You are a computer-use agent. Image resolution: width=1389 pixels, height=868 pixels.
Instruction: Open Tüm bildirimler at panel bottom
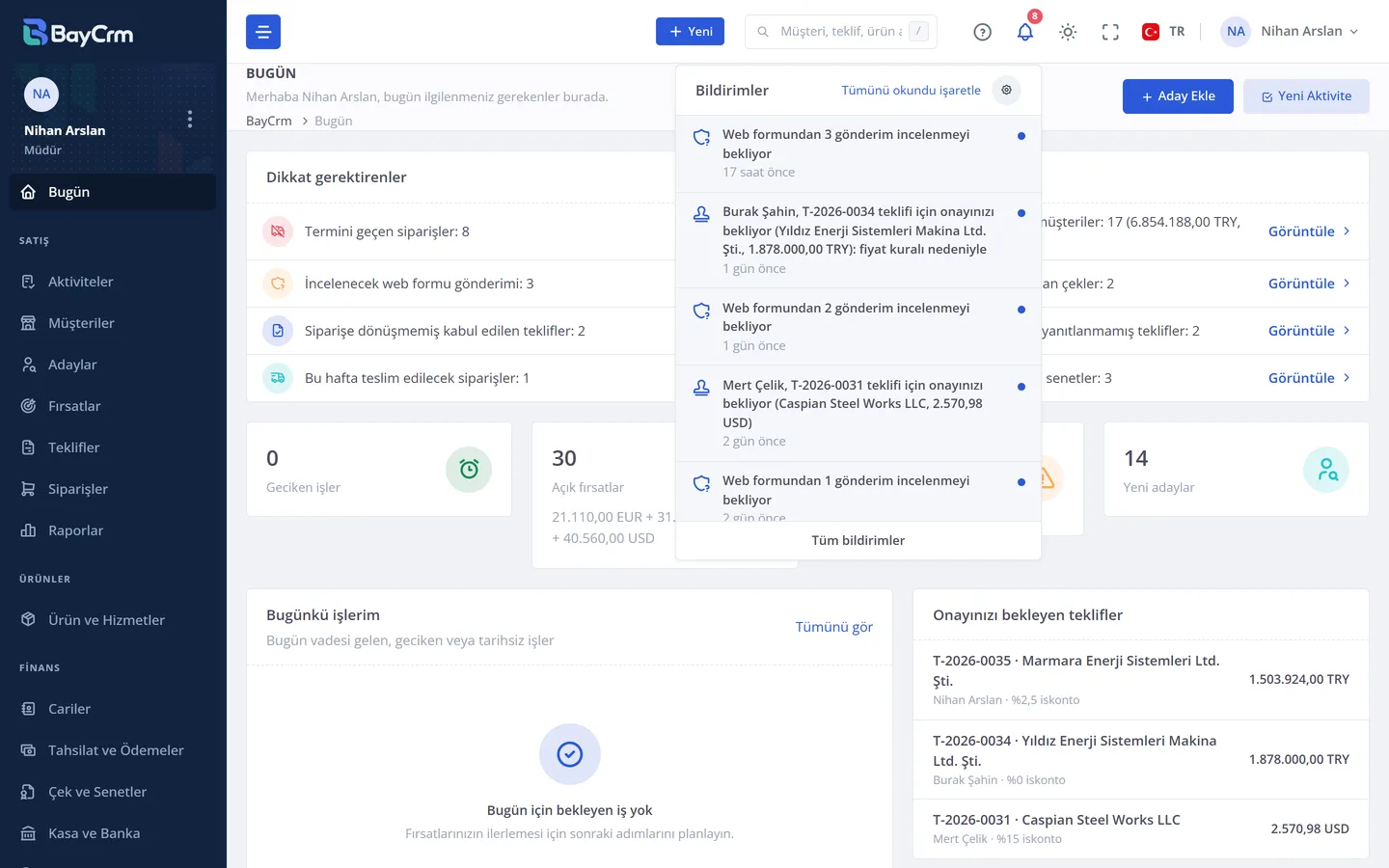point(858,541)
